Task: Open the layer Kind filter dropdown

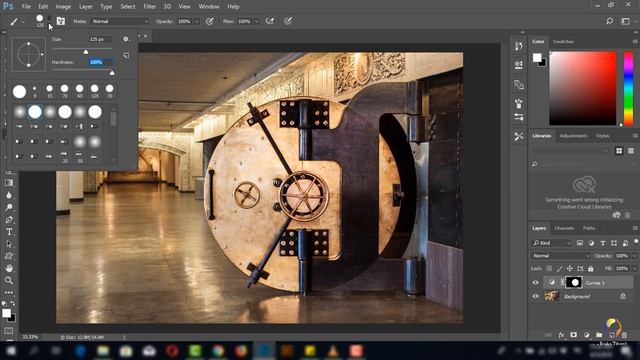Action: [x=552, y=243]
